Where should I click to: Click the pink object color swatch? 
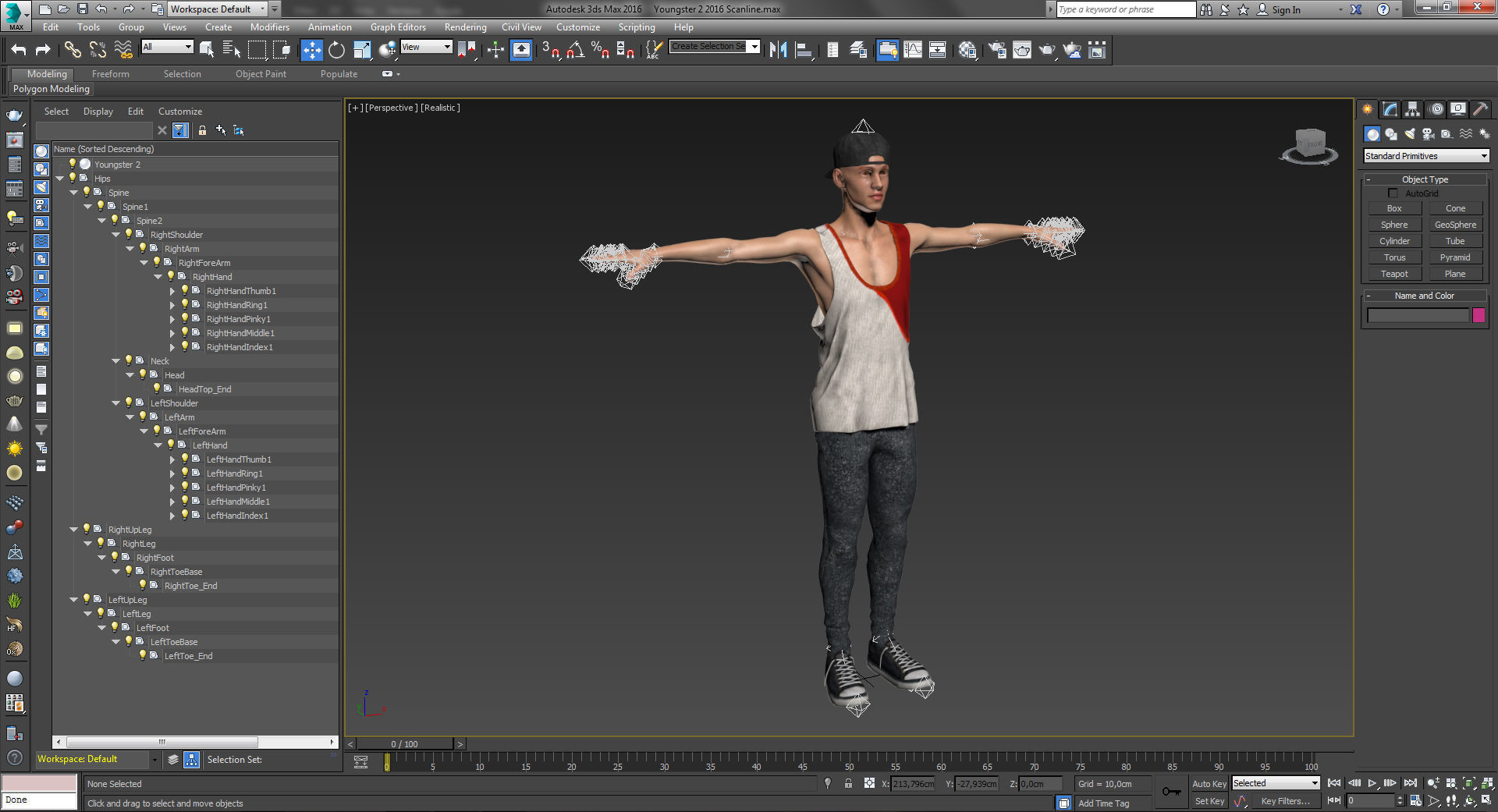[1478, 315]
